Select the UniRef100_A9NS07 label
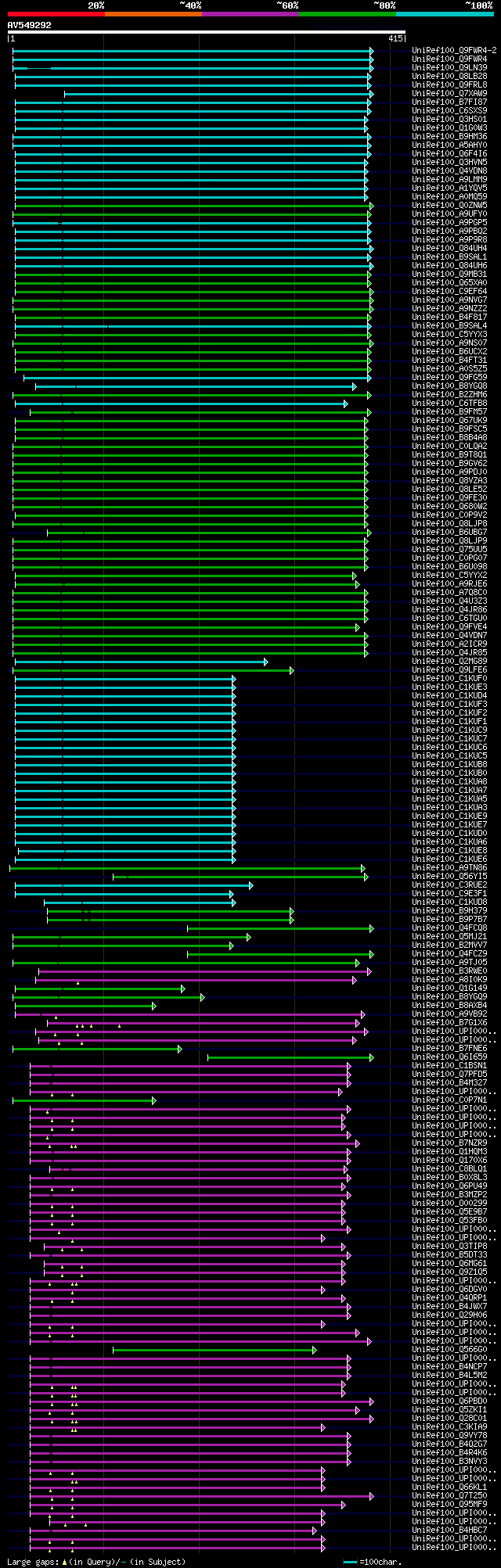501x1568 pixels. 450,343
